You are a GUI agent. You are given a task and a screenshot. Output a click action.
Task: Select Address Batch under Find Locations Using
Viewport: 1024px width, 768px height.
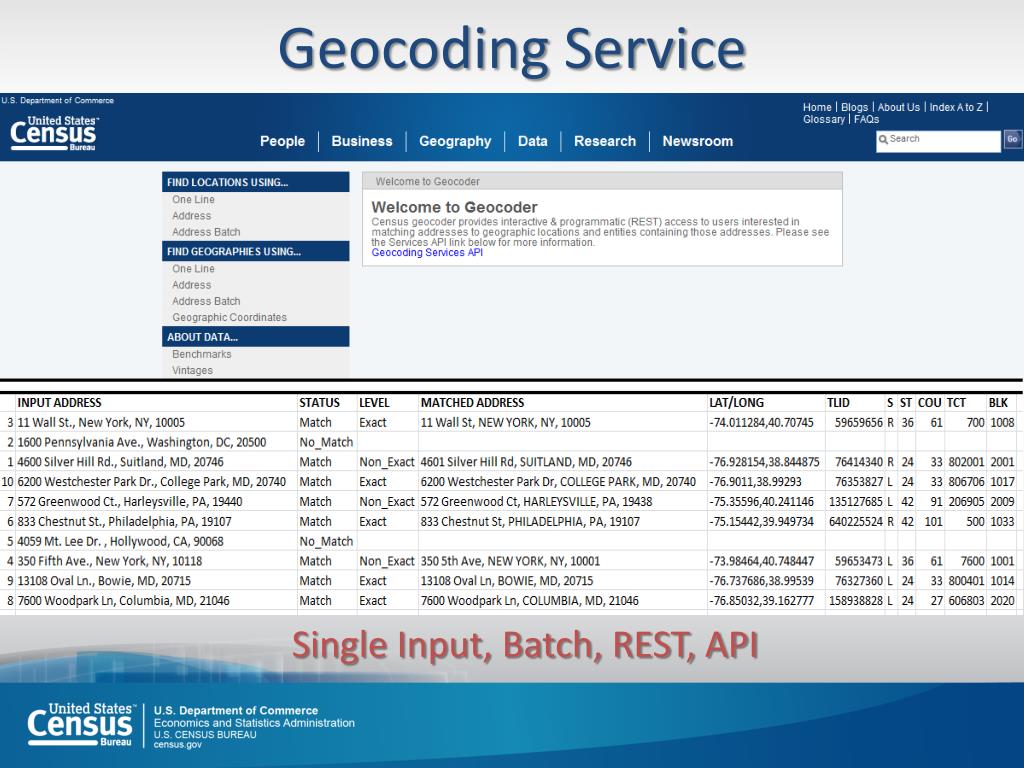coord(206,232)
